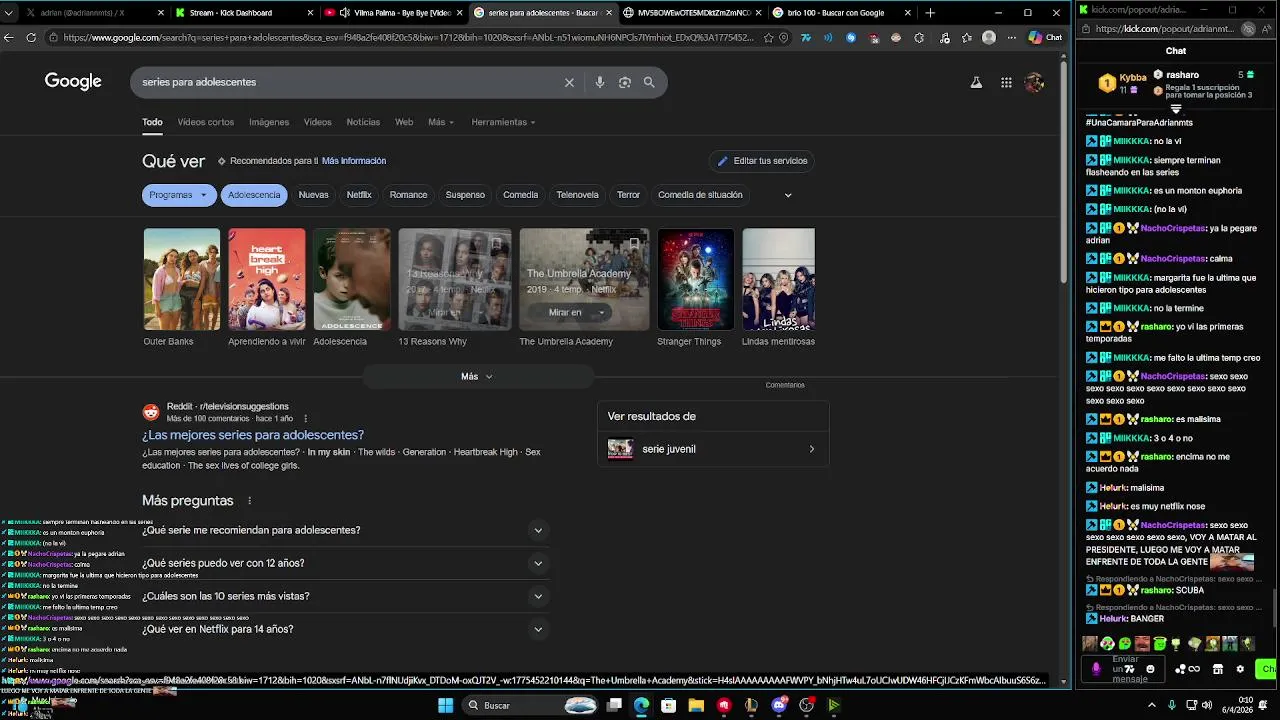Open Edge Copilot Chat button

[1046, 37]
